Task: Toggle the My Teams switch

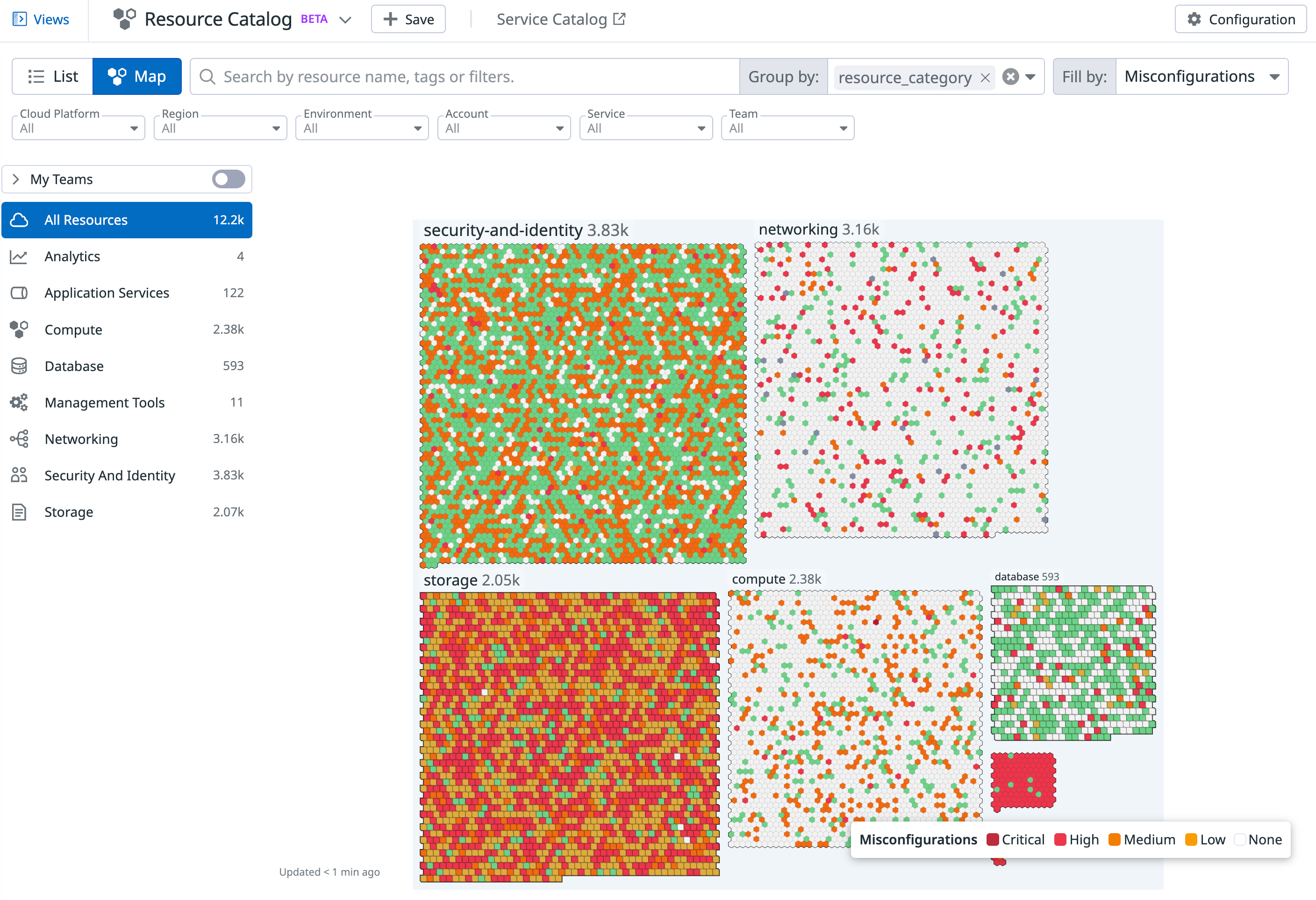Action: [228, 179]
